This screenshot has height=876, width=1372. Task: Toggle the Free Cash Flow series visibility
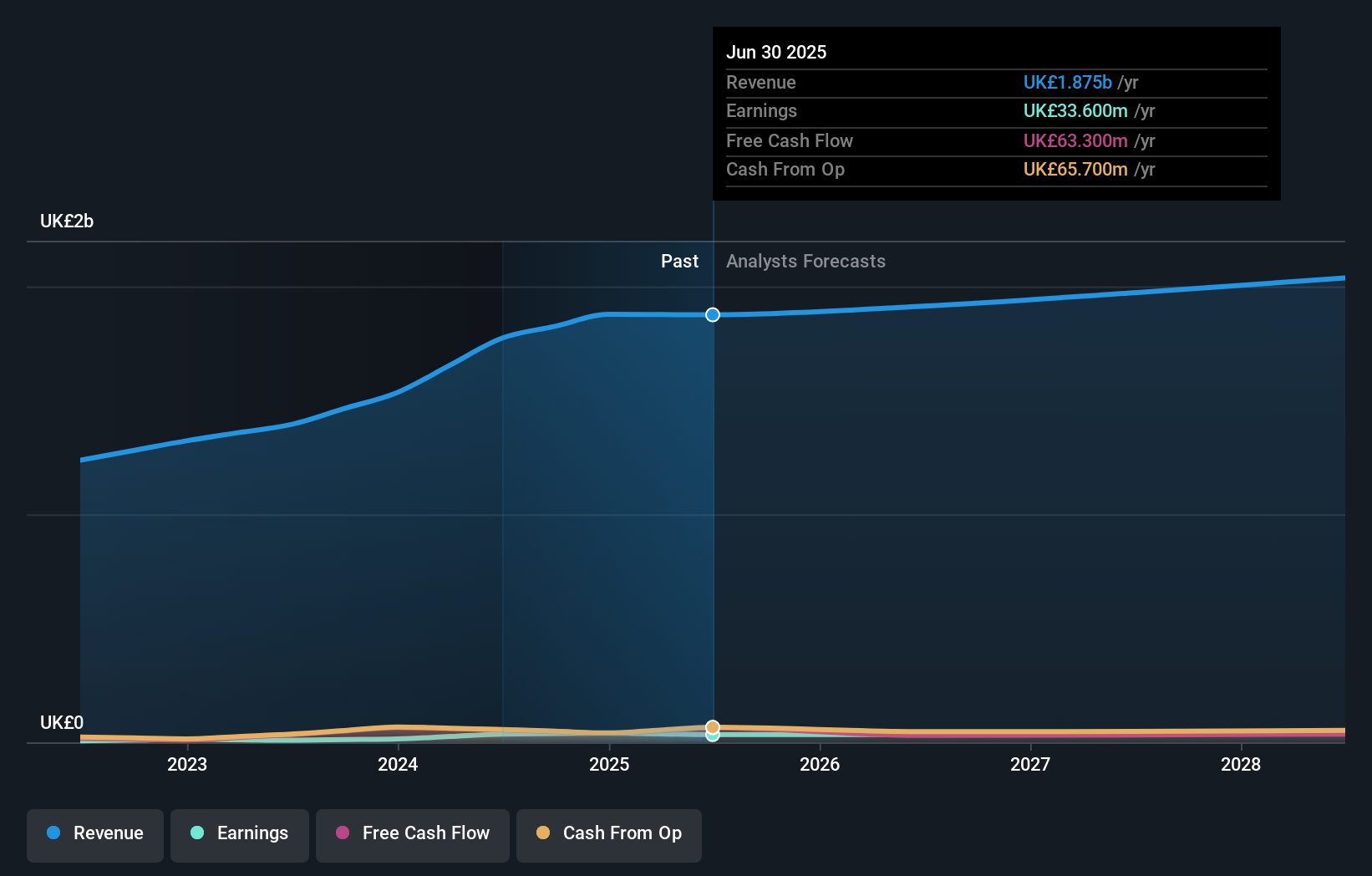[x=412, y=833]
